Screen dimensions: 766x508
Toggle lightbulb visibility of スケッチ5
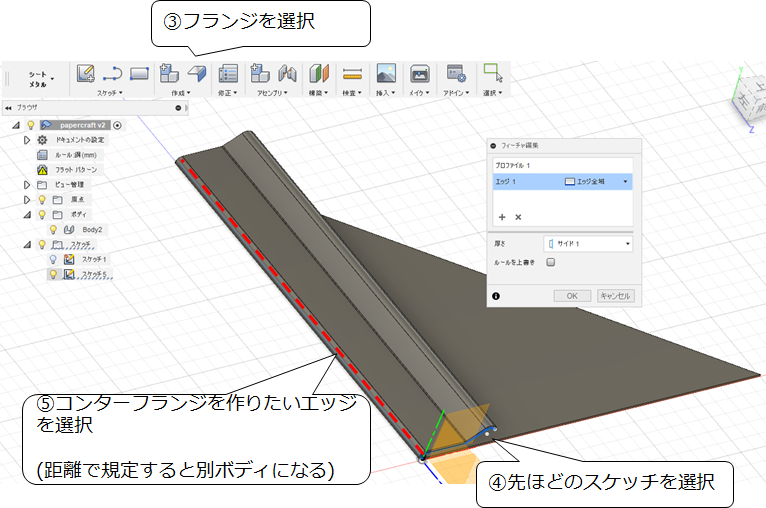click(53, 275)
